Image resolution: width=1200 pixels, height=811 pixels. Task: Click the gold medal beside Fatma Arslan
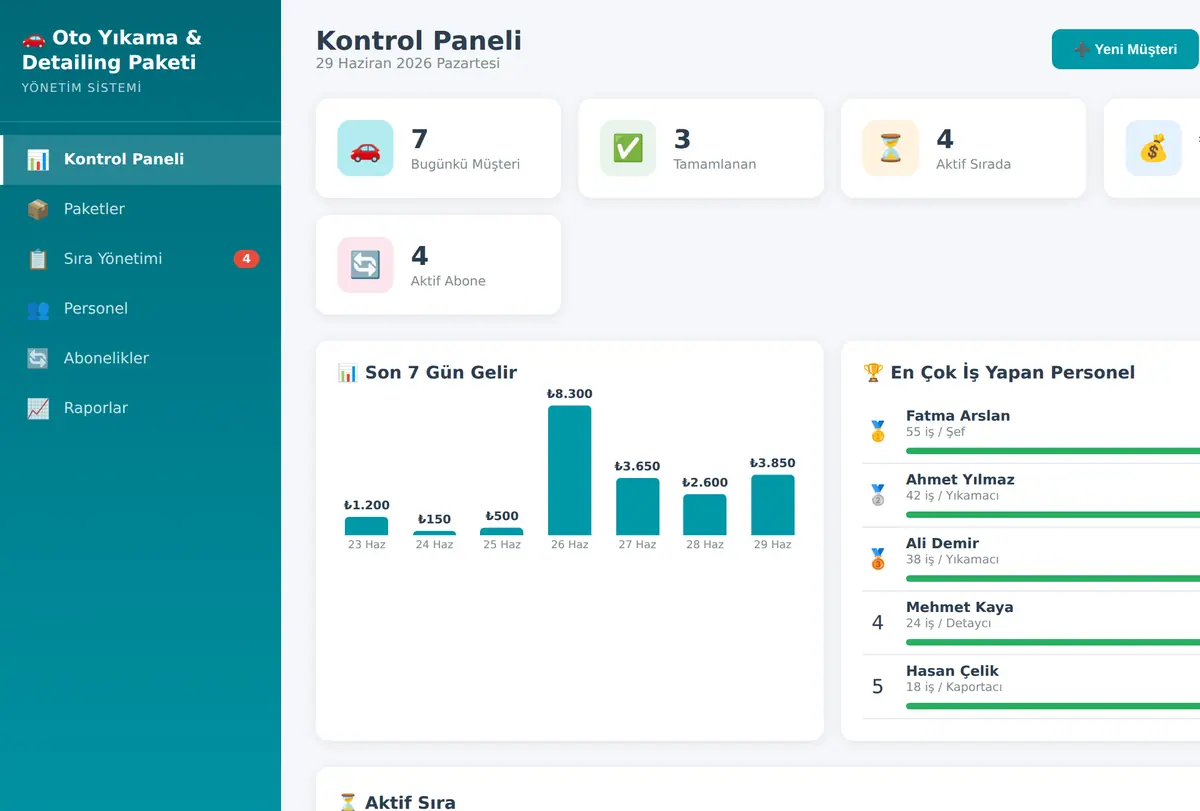click(x=878, y=431)
